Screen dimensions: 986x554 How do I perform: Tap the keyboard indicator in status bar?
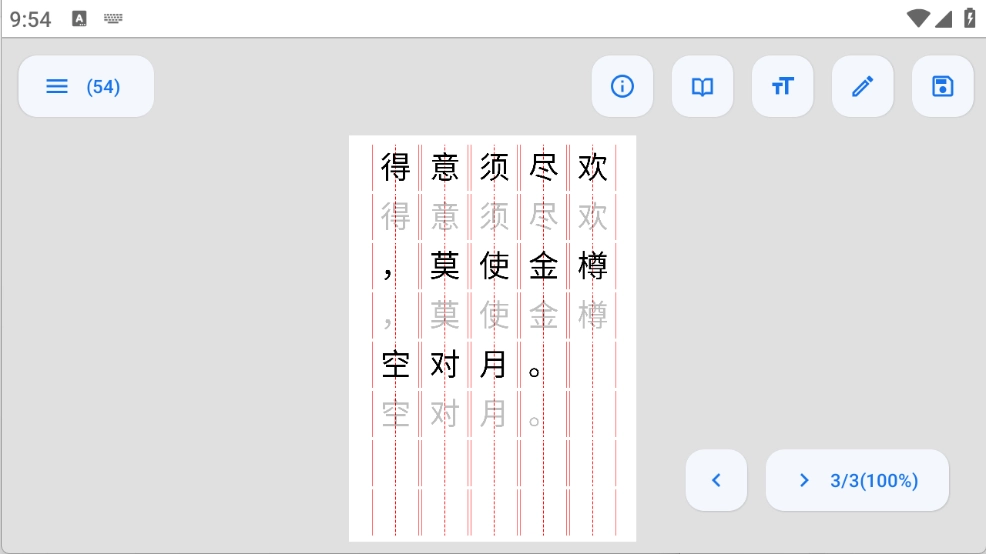coord(113,19)
